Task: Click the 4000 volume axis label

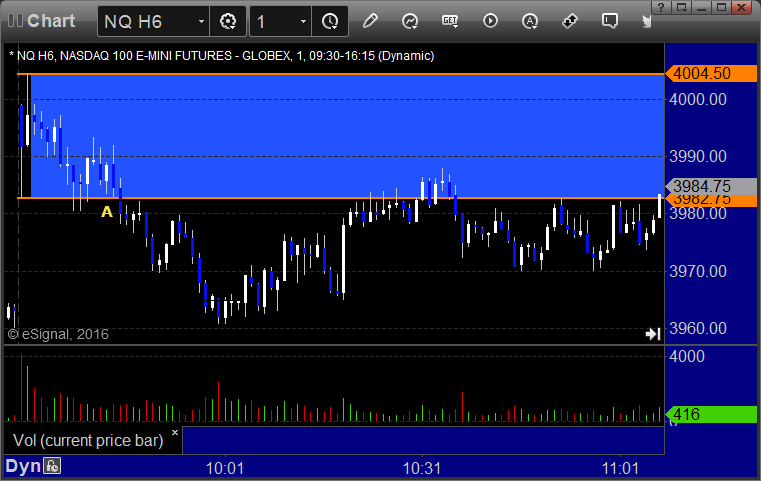Action: [687, 357]
